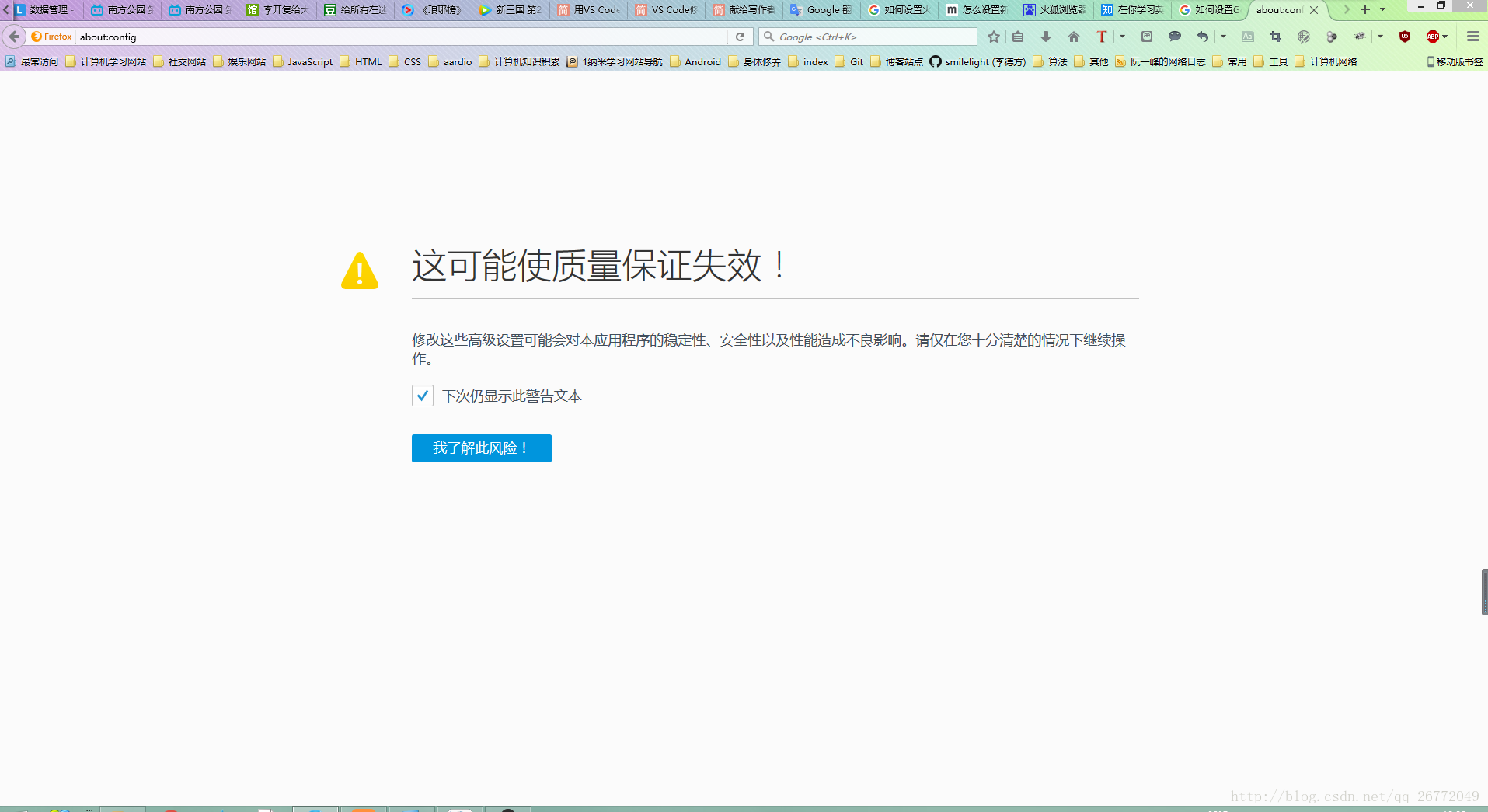Open the 计算机学习网站 bookmark folder

[106, 61]
